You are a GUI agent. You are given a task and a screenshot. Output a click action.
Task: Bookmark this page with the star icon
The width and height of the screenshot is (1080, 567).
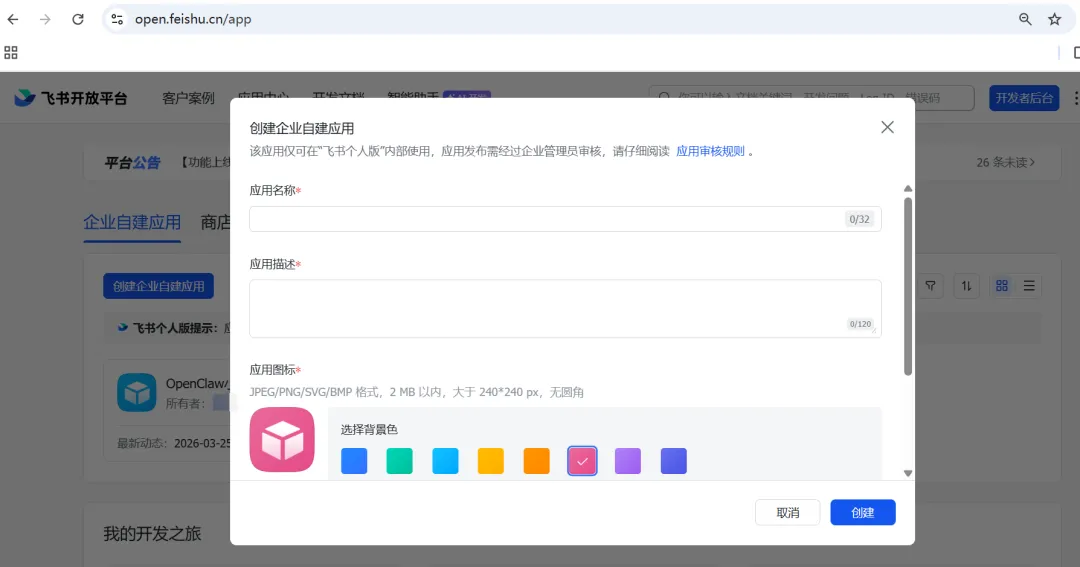[1055, 19]
